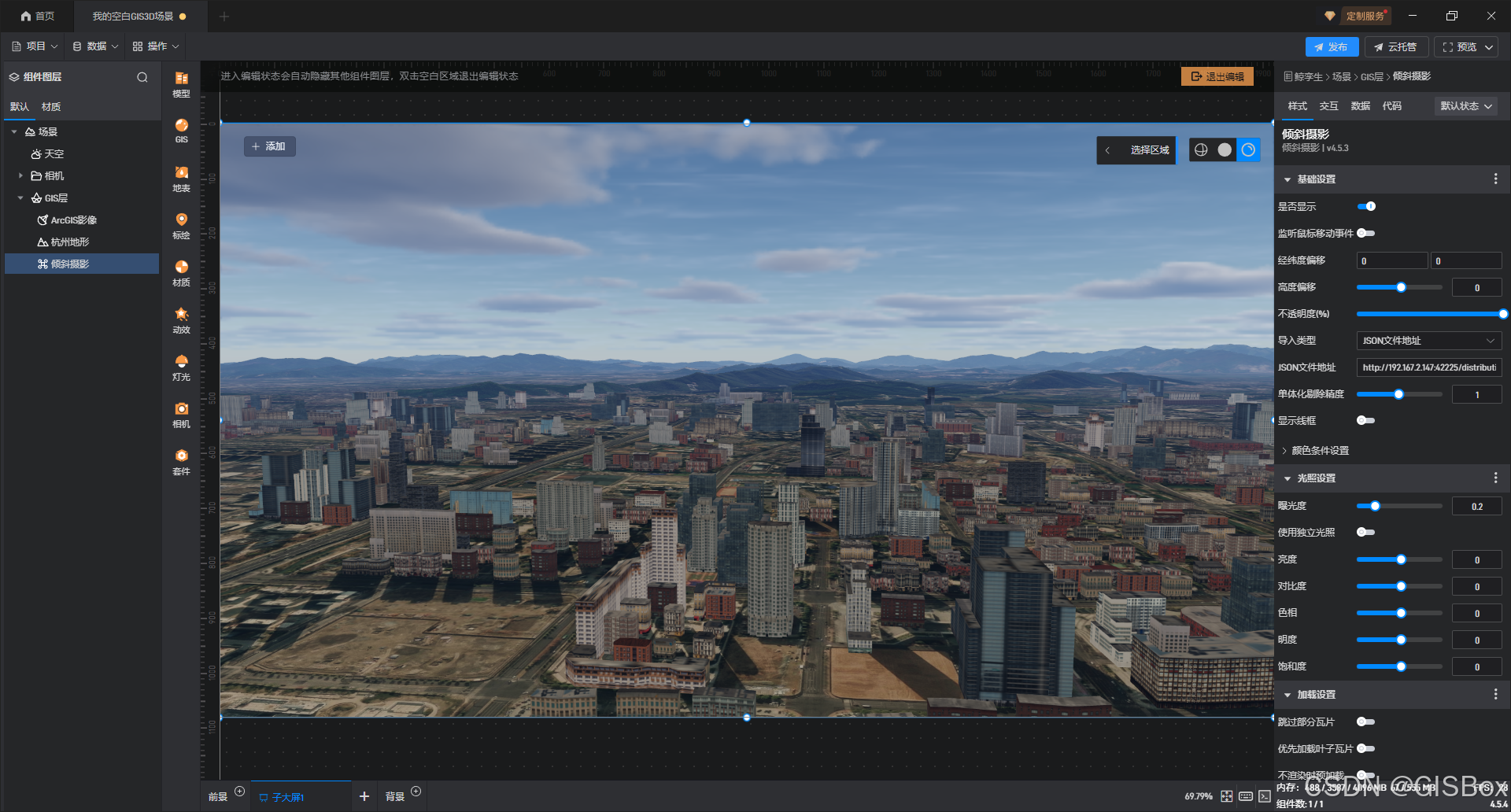Image resolution: width=1511 pixels, height=812 pixels.
Task: Search the component layers list
Action: click(x=142, y=77)
